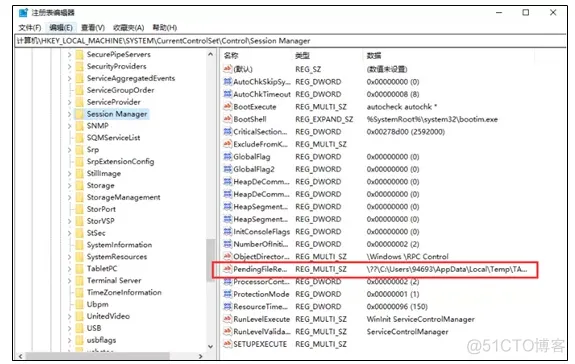Select the SQMServiceList tree item
This screenshot has width=575, height=364.
pyautogui.click(x=113, y=138)
